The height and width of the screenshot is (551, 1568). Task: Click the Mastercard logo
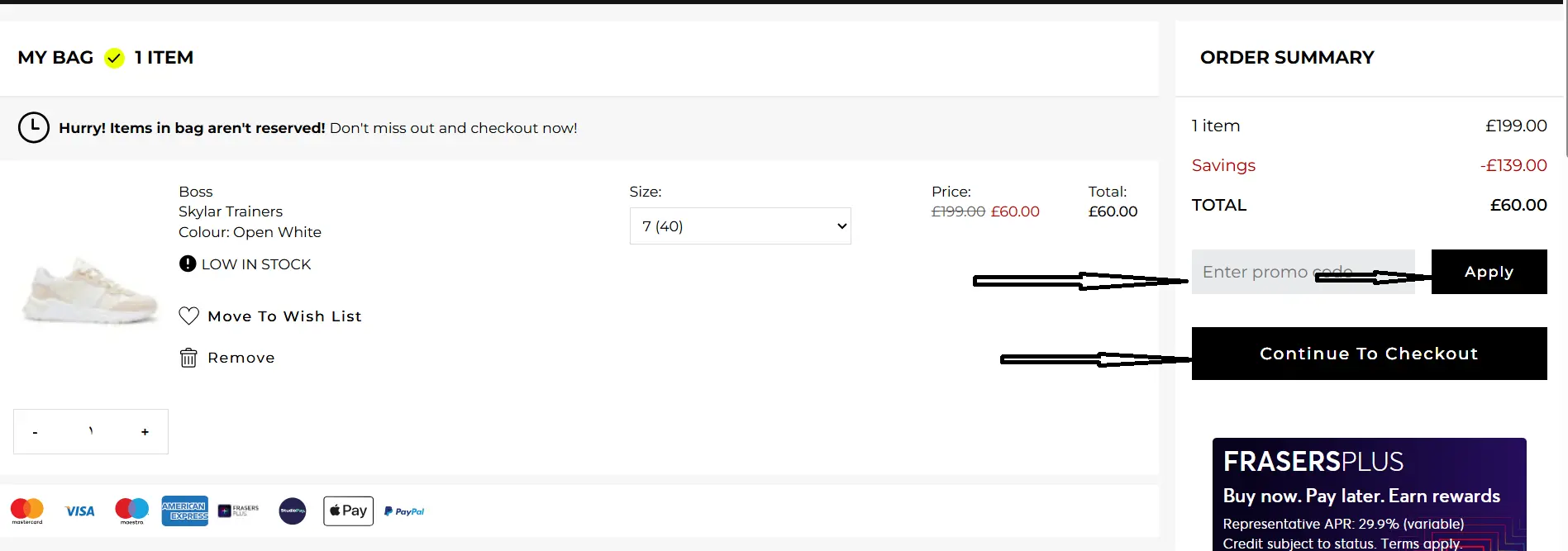pyautogui.click(x=27, y=511)
